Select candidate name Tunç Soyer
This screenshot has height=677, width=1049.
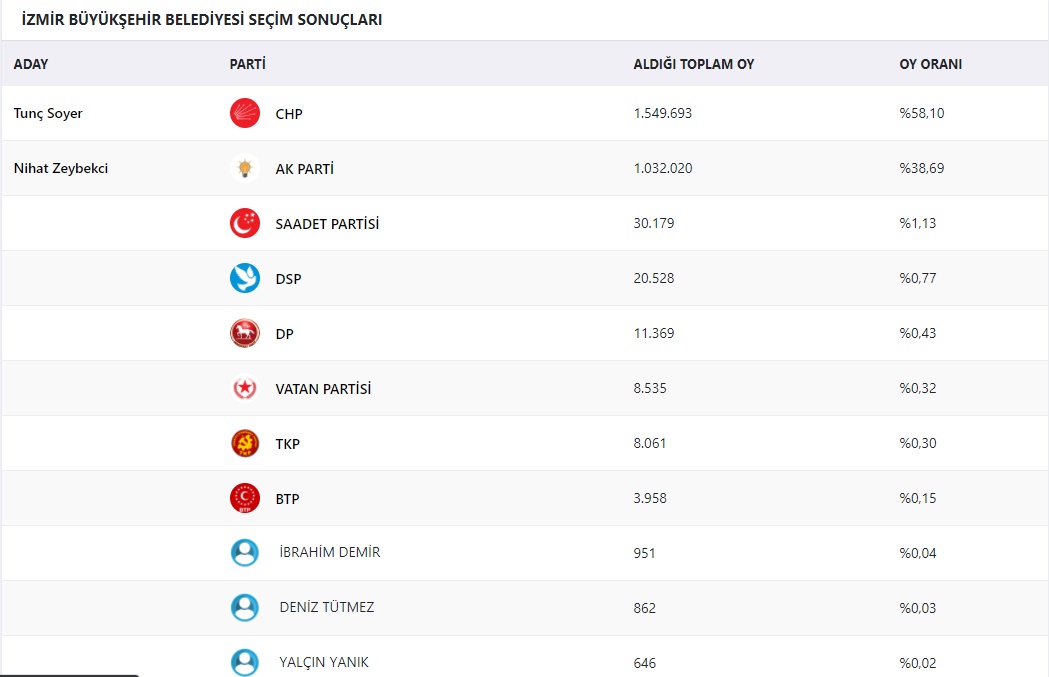48,114
